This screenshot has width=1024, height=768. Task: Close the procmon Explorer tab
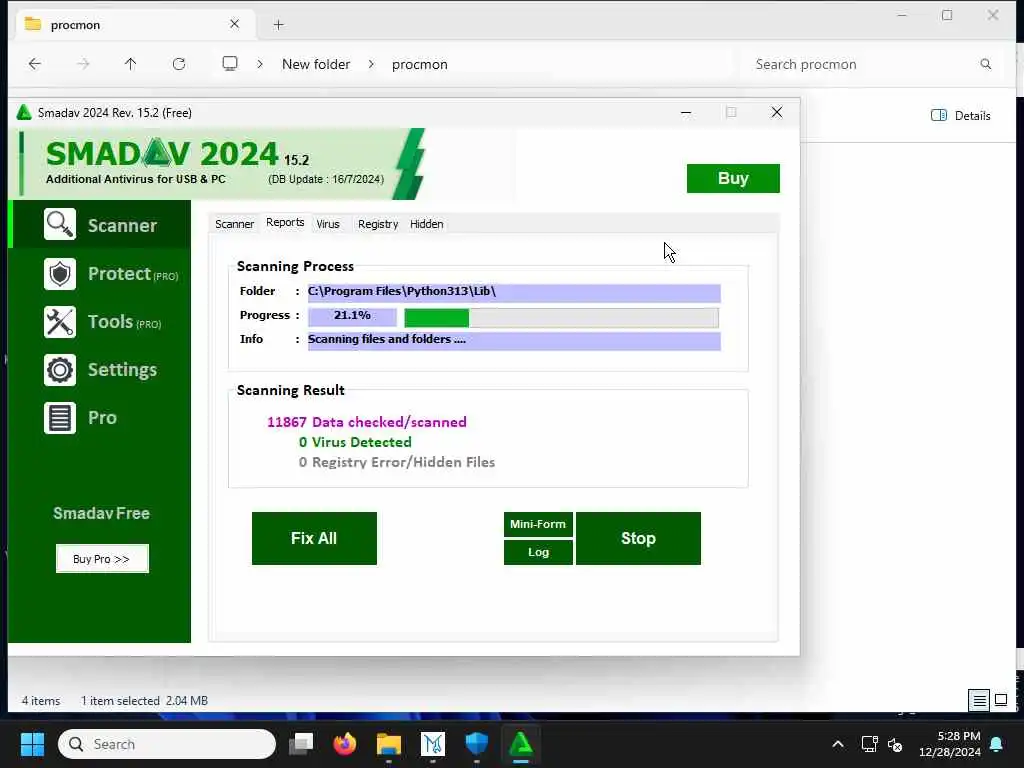tap(234, 24)
